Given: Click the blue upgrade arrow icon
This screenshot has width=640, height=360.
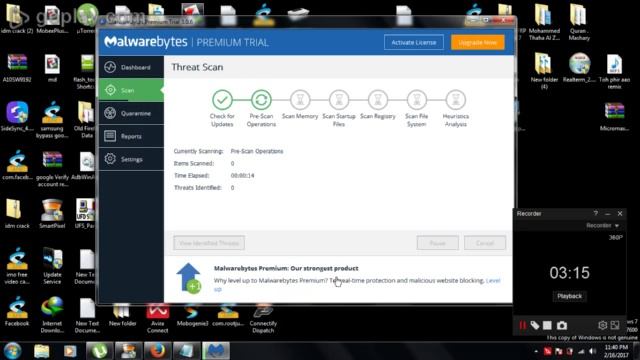Looking at the screenshot, I should click(x=189, y=278).
